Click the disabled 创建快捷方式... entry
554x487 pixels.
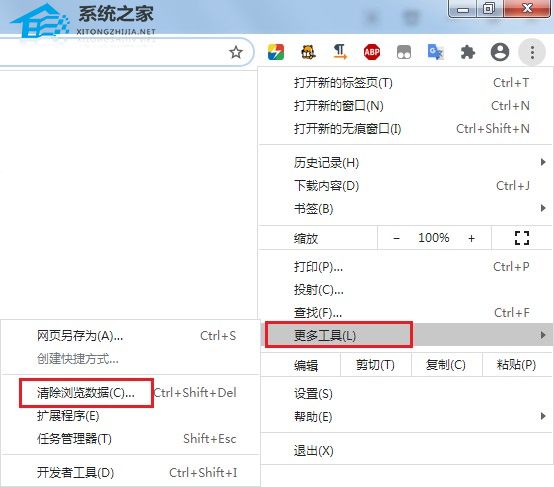click(131, 359)
